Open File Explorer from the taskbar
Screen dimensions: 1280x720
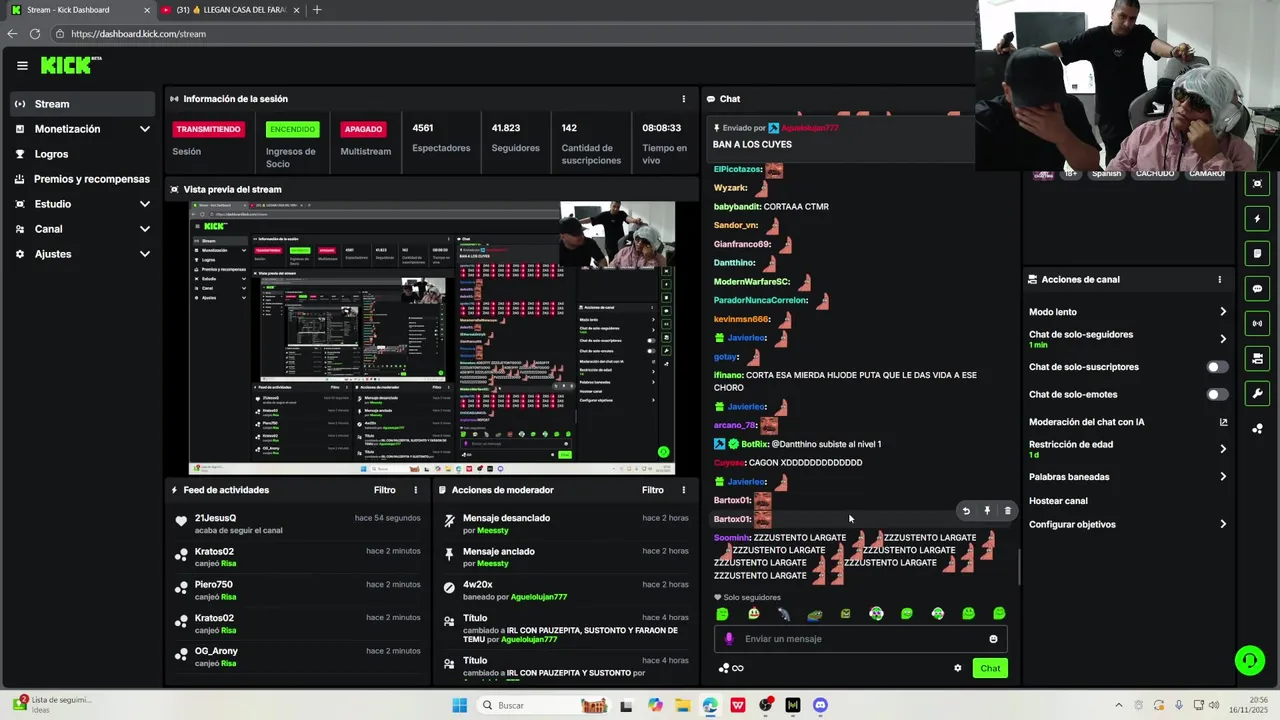tap(683, 705)
